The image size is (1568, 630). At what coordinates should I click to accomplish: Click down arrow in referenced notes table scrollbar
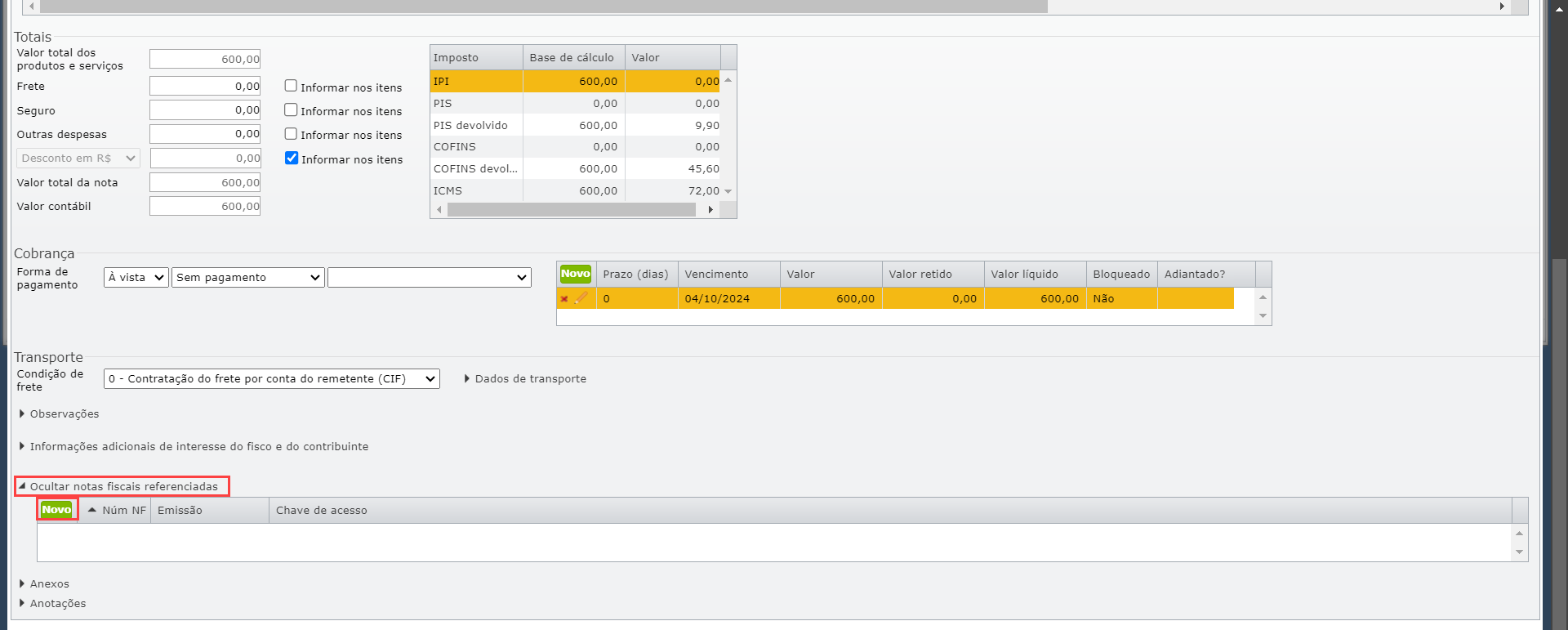tap(1519, 552)
